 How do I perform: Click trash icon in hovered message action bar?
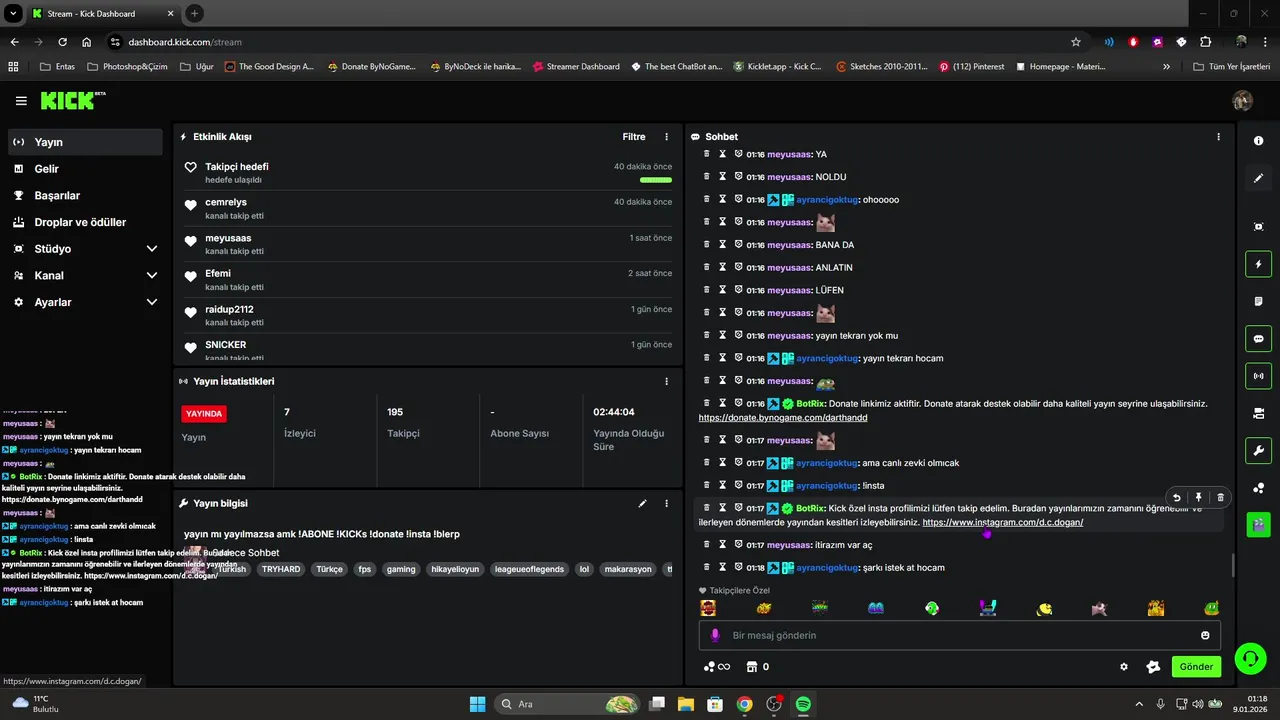1220,497
